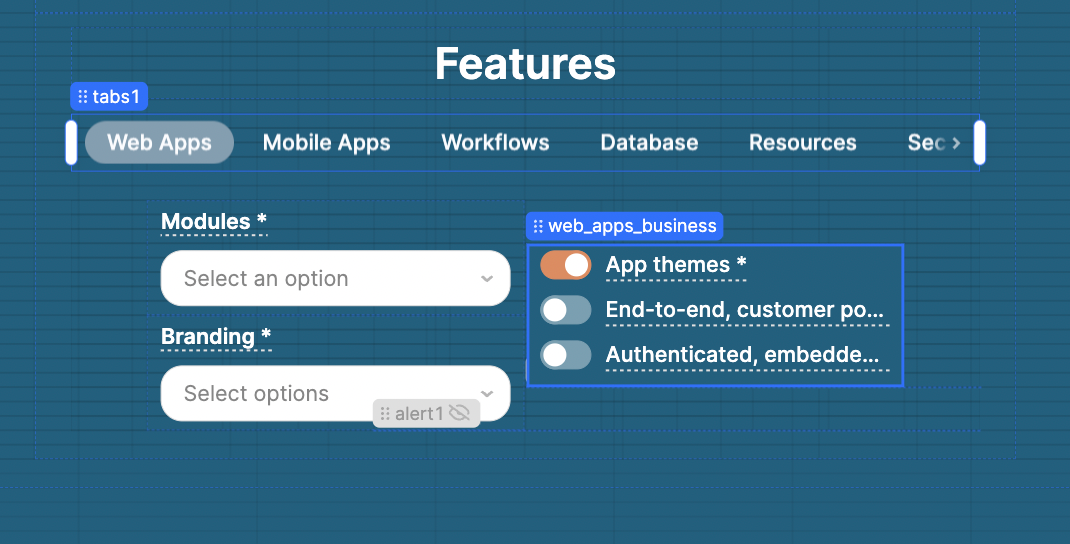Click the Modules dropdown chevron arrow

click(487, 278)
